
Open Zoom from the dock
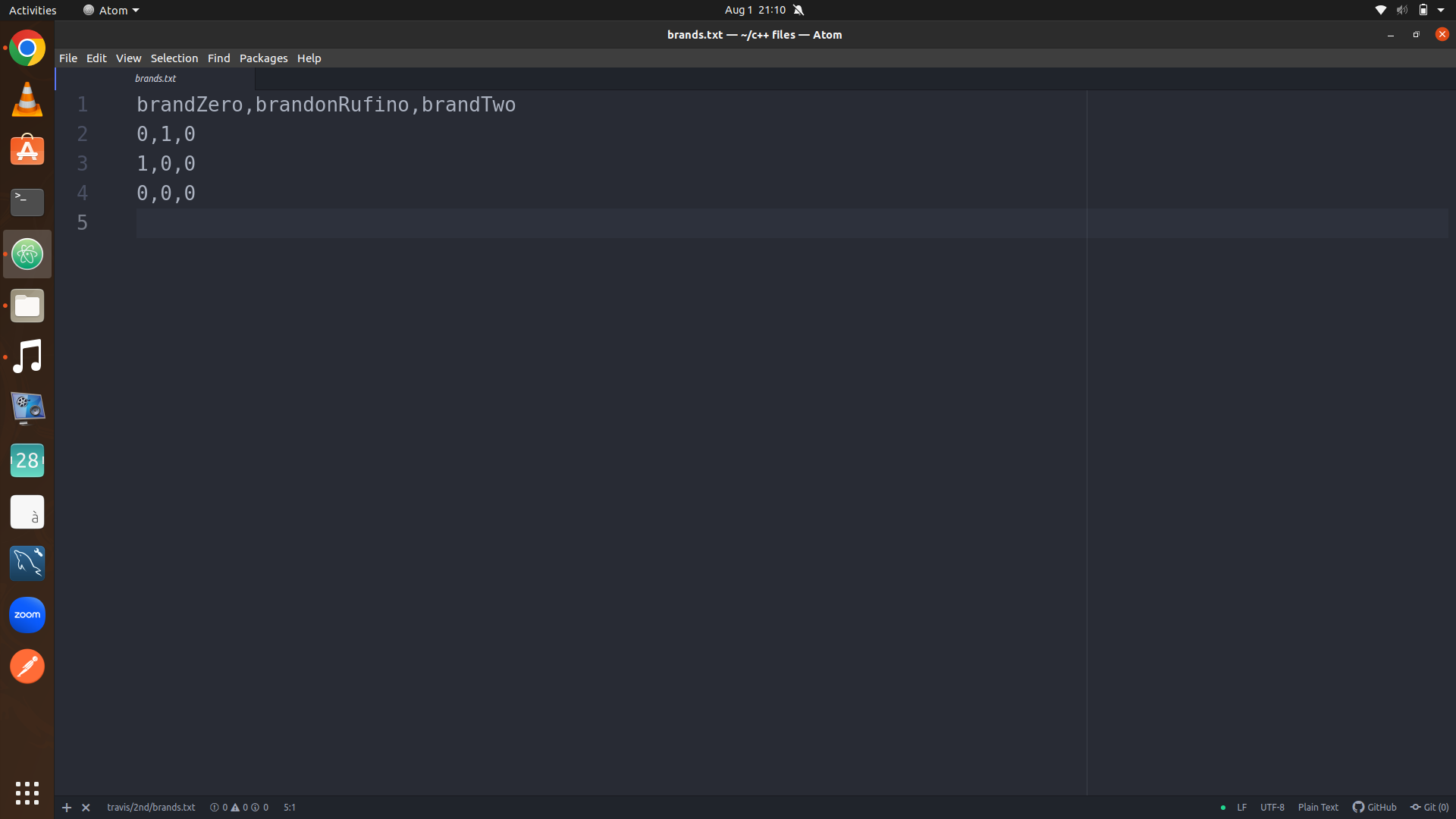27,615
